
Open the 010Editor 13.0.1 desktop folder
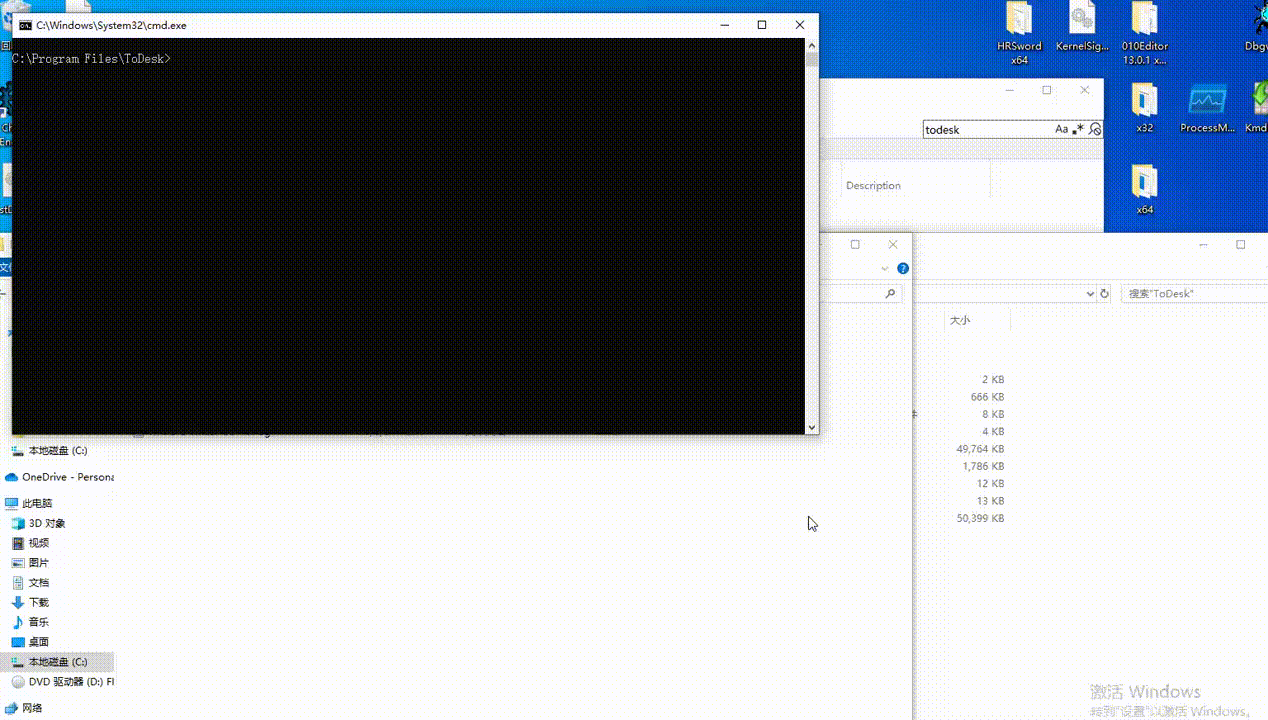click(x=1145, y=33)
